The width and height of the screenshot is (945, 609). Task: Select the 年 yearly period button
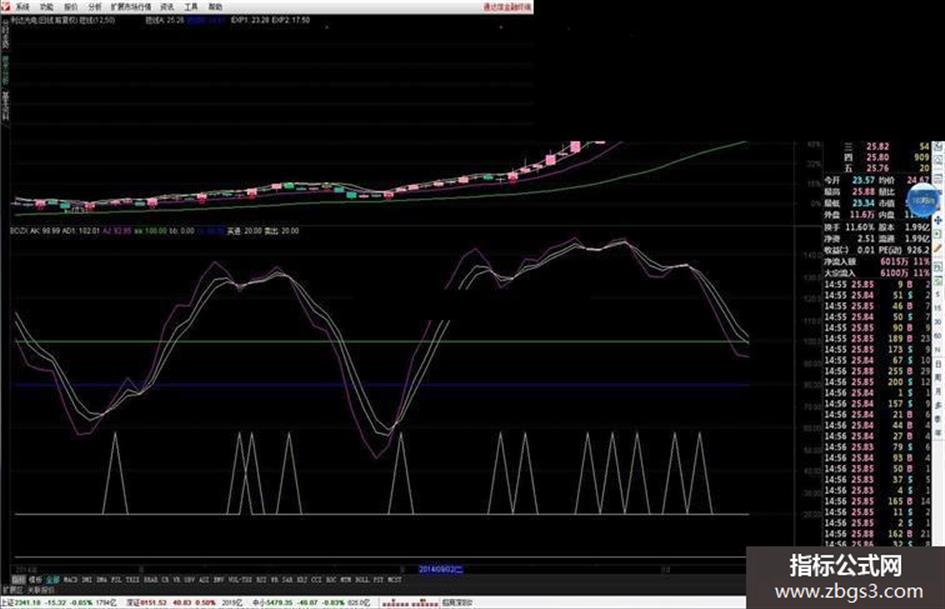[938, 433]
